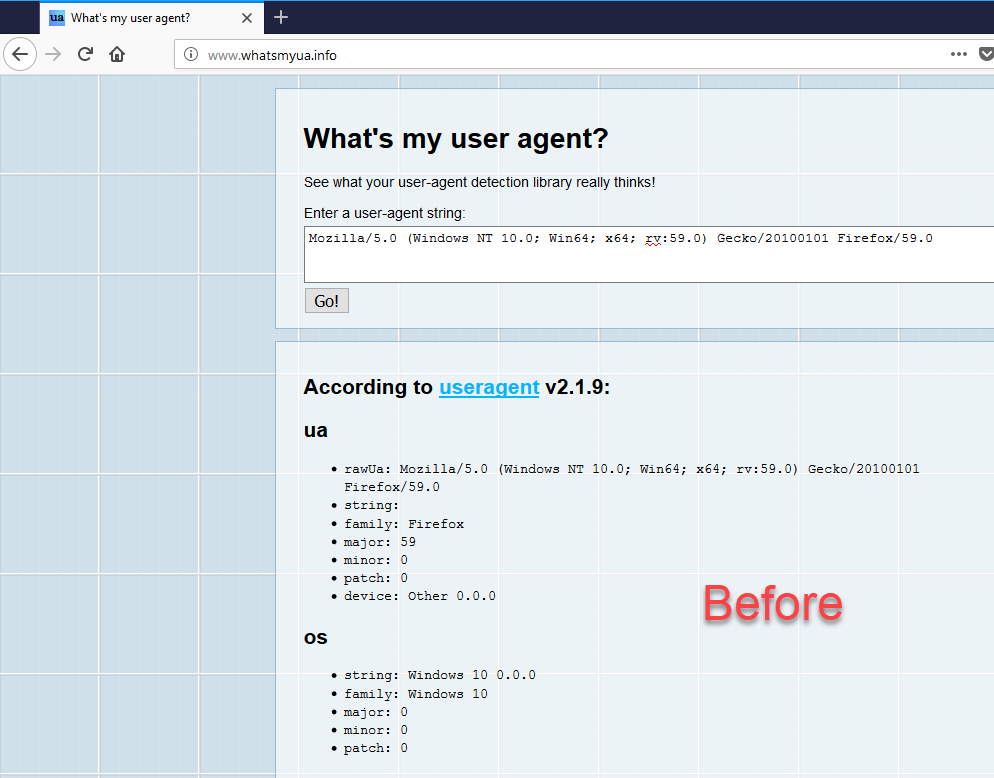The width and height of the screenshot is (994, 778).
Task: Click the detection library tagline sentence
Action: [479, 182]
